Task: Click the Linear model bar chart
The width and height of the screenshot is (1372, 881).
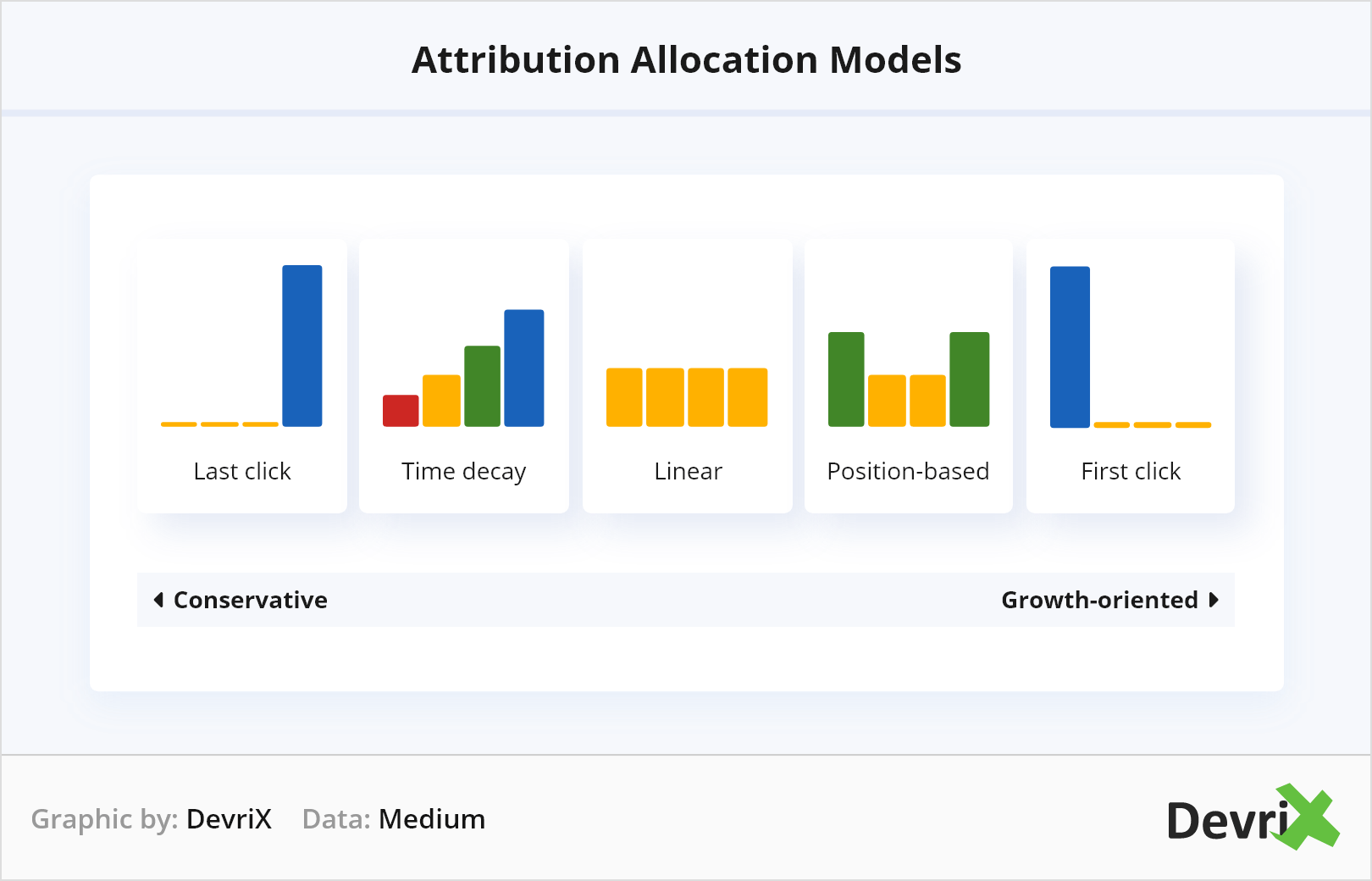Action: (x=687, y=397)
